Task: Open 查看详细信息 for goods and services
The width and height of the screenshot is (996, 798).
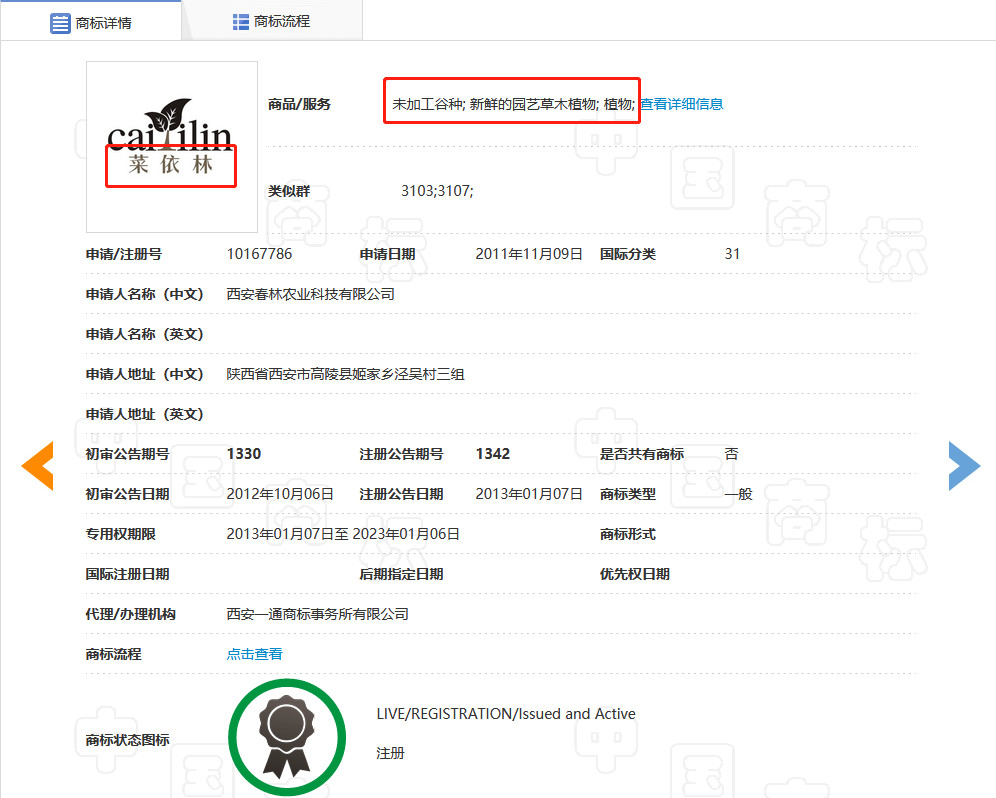Action: 684,103
